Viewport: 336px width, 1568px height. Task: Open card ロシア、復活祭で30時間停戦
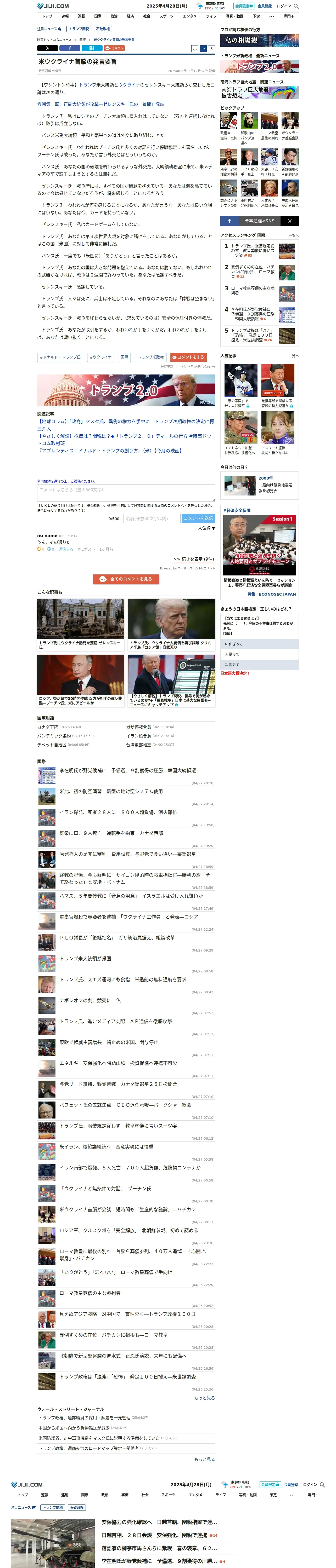(81, 681)
